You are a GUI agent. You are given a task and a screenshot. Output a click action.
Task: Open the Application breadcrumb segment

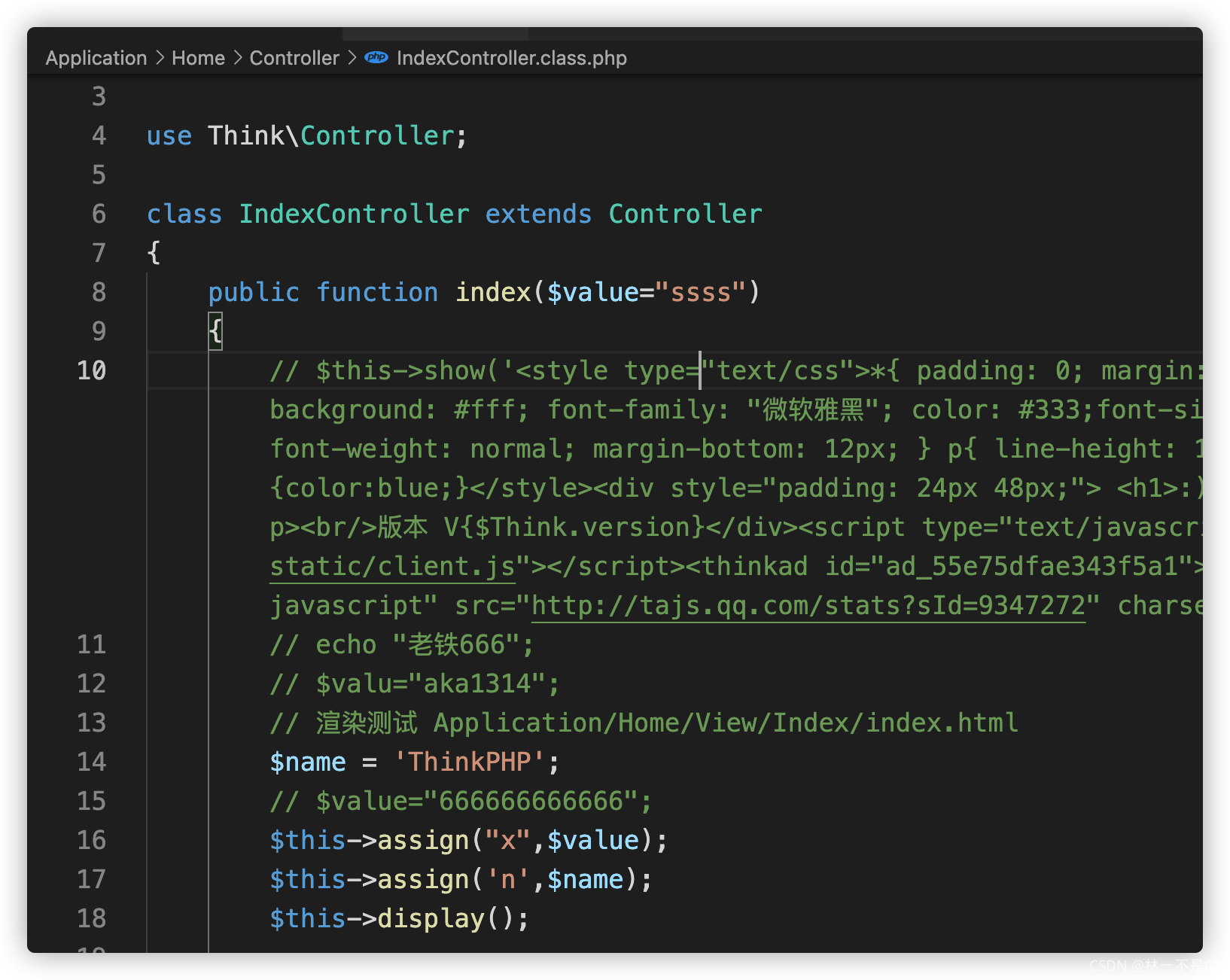pyautogui.click(x=96, y=58)
